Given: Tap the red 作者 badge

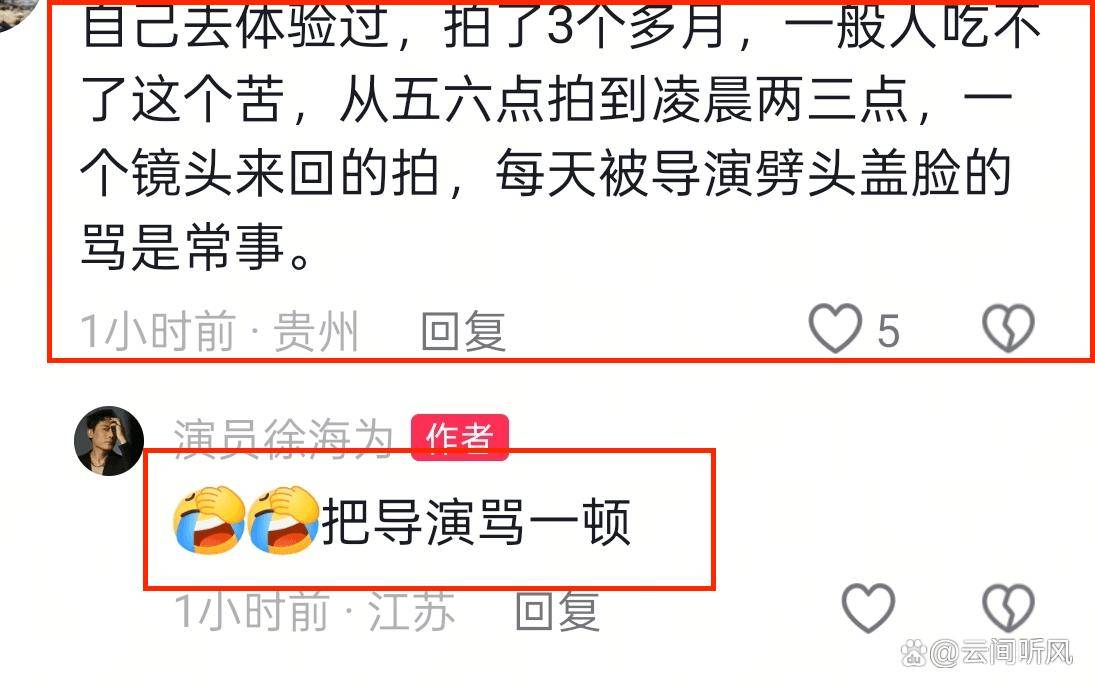Looking at the screenshot, I should click(x=460, y=437).
